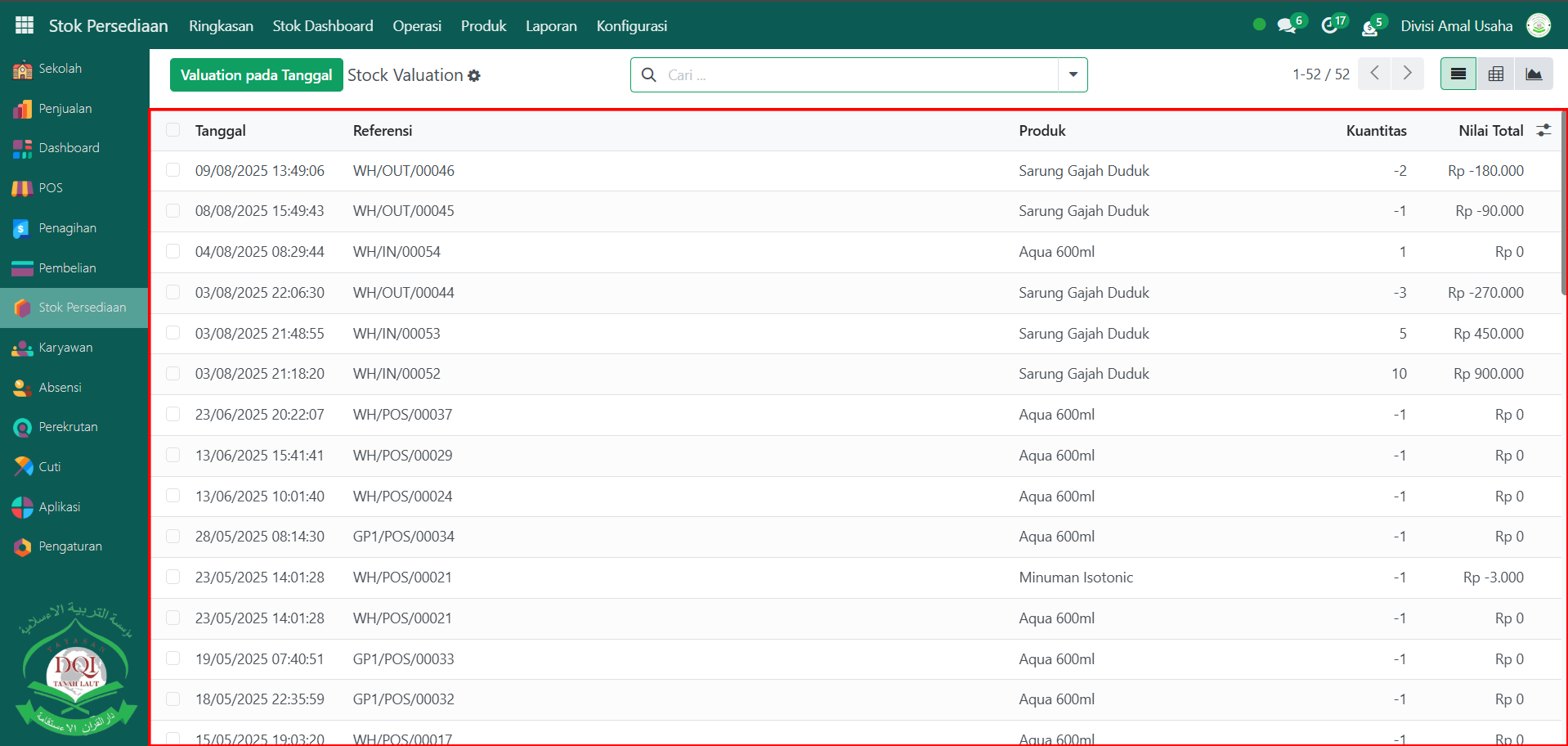Open the activities clock icon
The width and height of the screenshot is (1568, 746).
point(1329,25)
